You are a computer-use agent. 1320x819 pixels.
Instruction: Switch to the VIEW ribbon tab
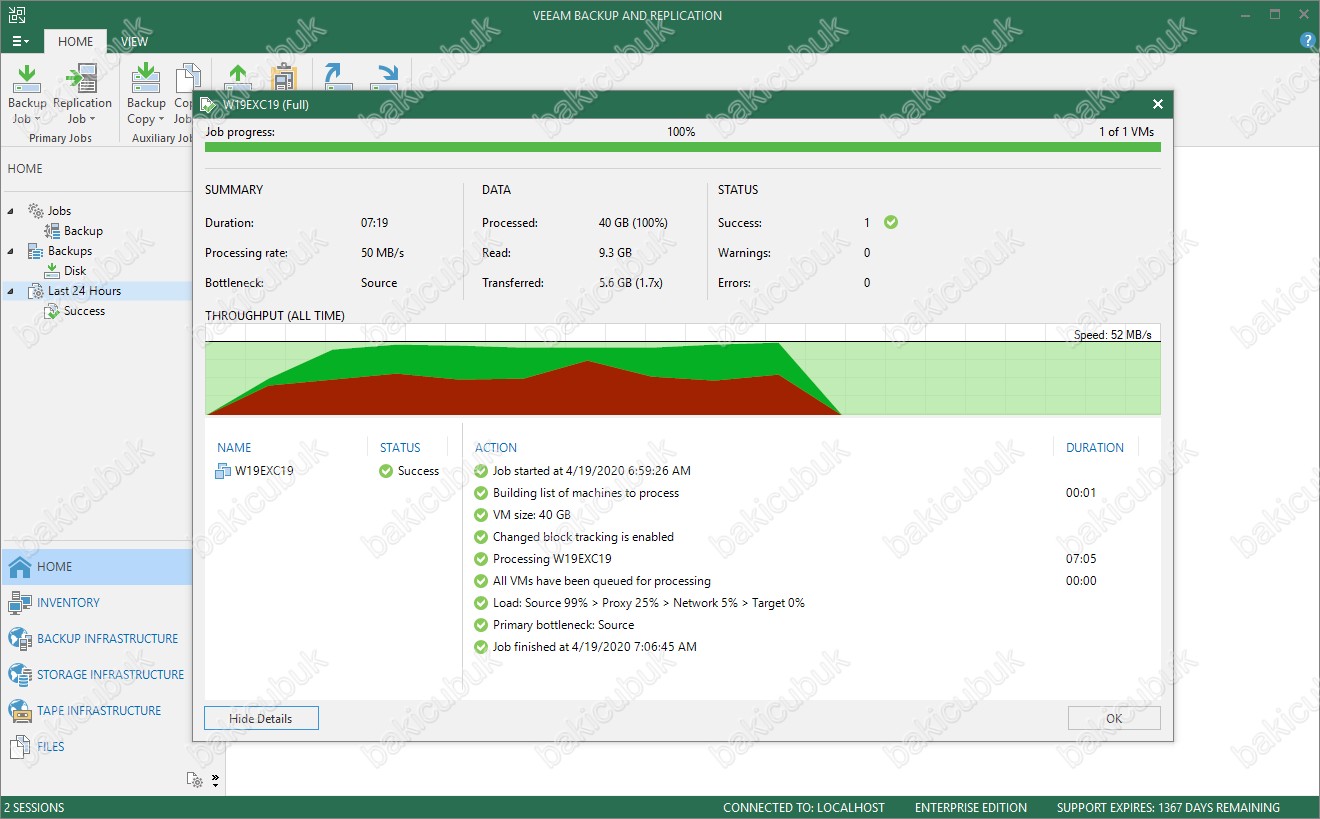click(134, 42)
